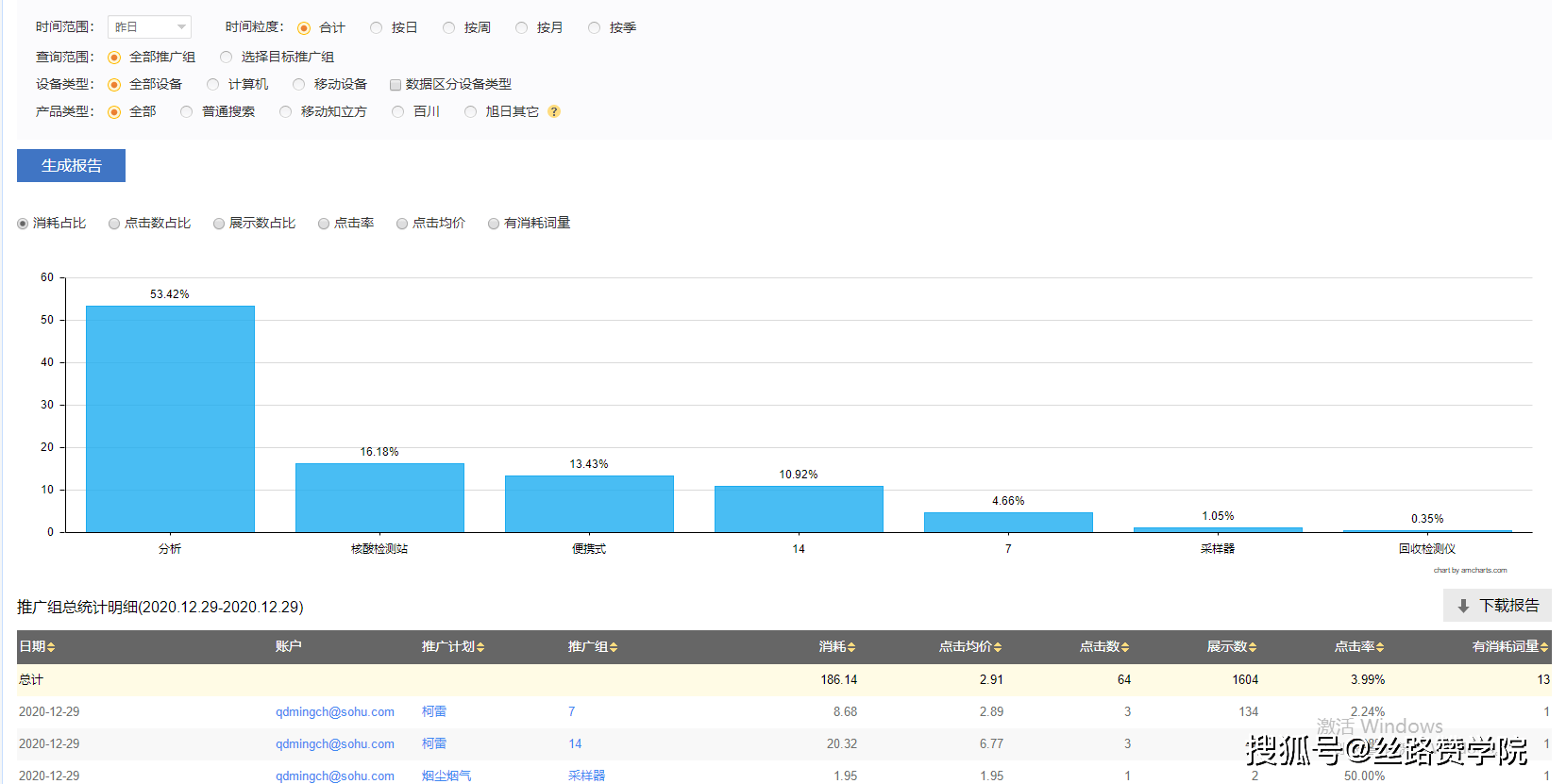Click the 下载报告 button

click(x=1497, y=606)
